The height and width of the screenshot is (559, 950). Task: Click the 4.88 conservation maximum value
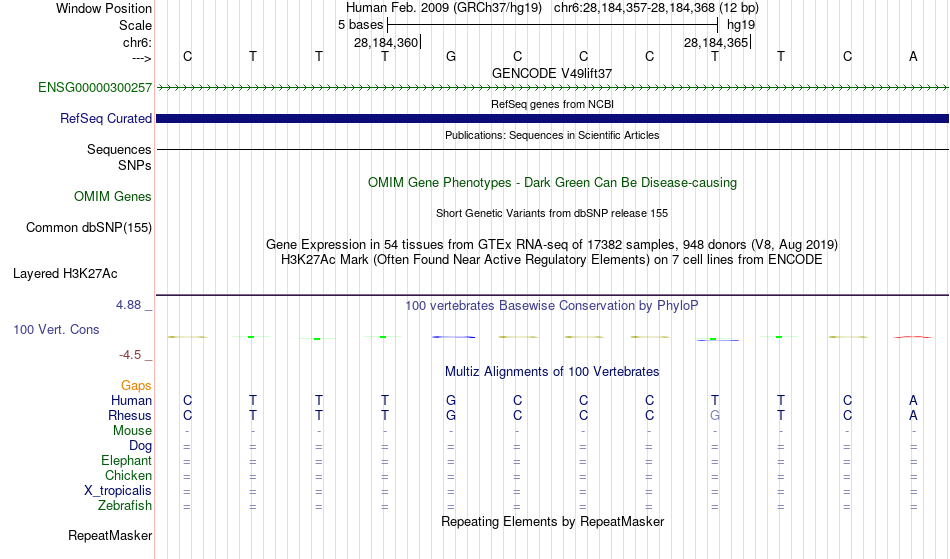129,305
